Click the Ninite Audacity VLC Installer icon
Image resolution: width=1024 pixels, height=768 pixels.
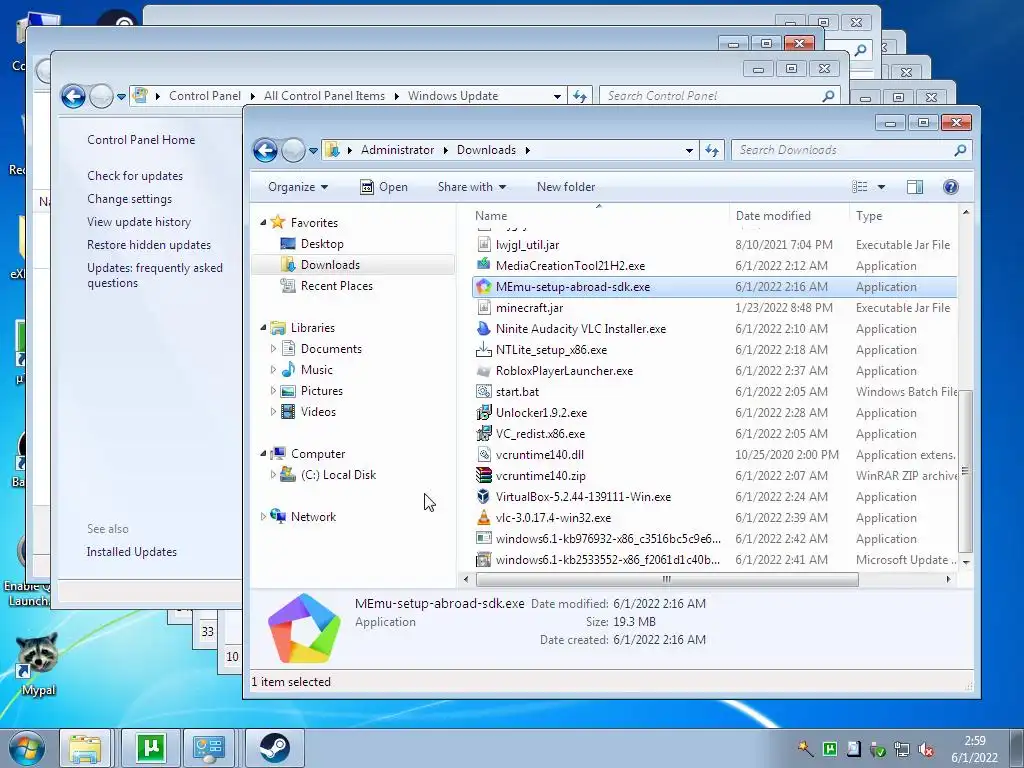point(483,328)
